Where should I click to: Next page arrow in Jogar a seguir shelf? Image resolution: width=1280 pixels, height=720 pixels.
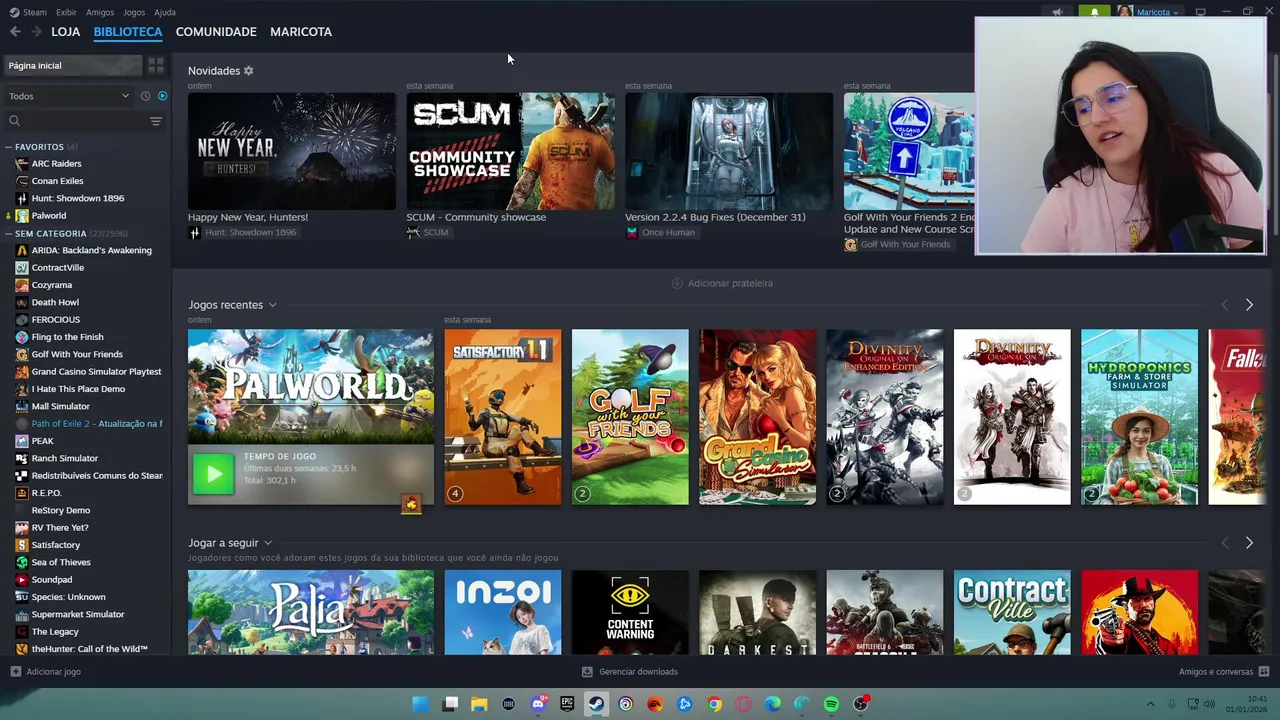coord(1249,543)
